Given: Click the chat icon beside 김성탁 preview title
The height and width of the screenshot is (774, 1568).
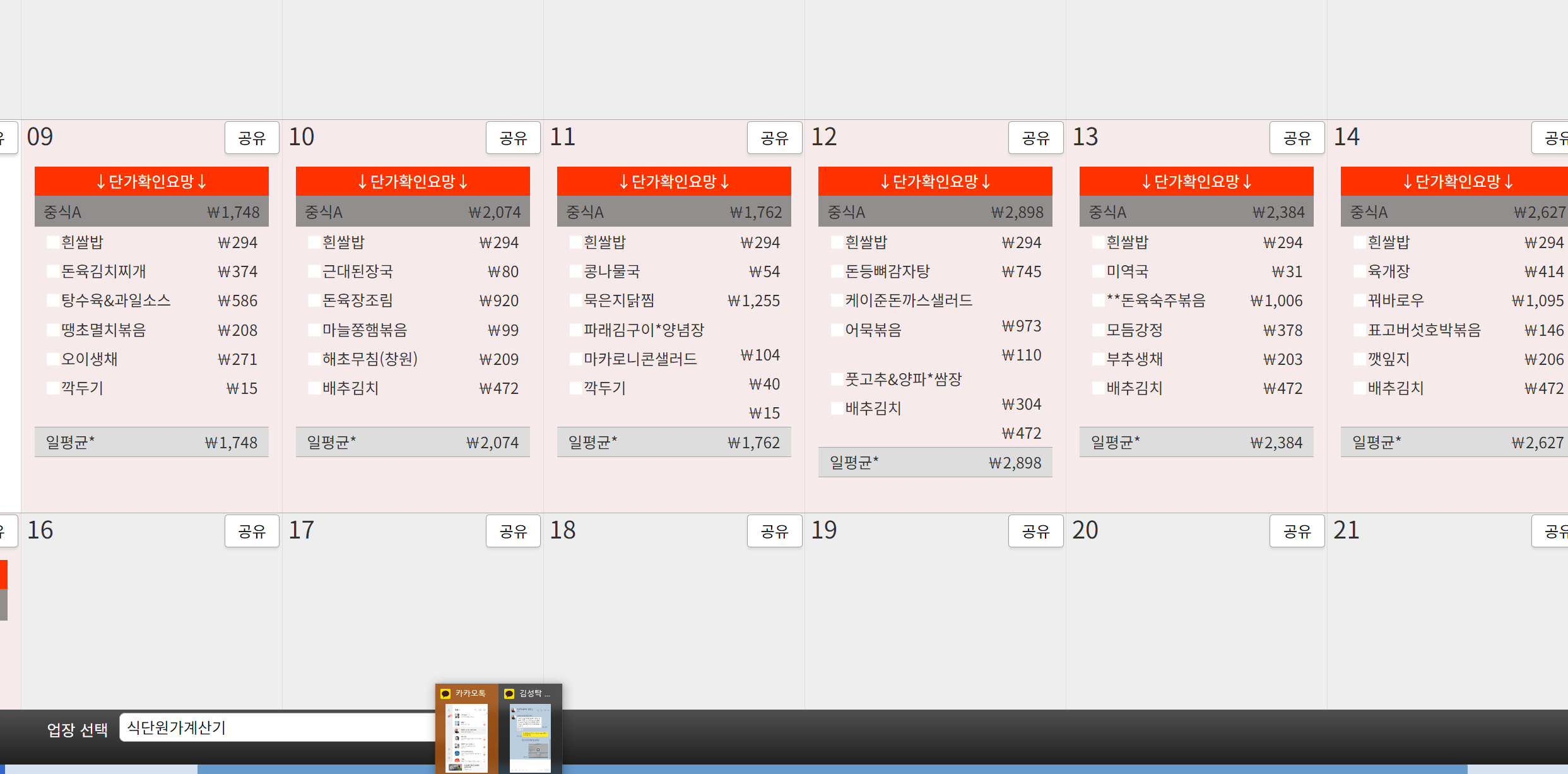Looking at the screenshot, I should [x=509, y=693].
